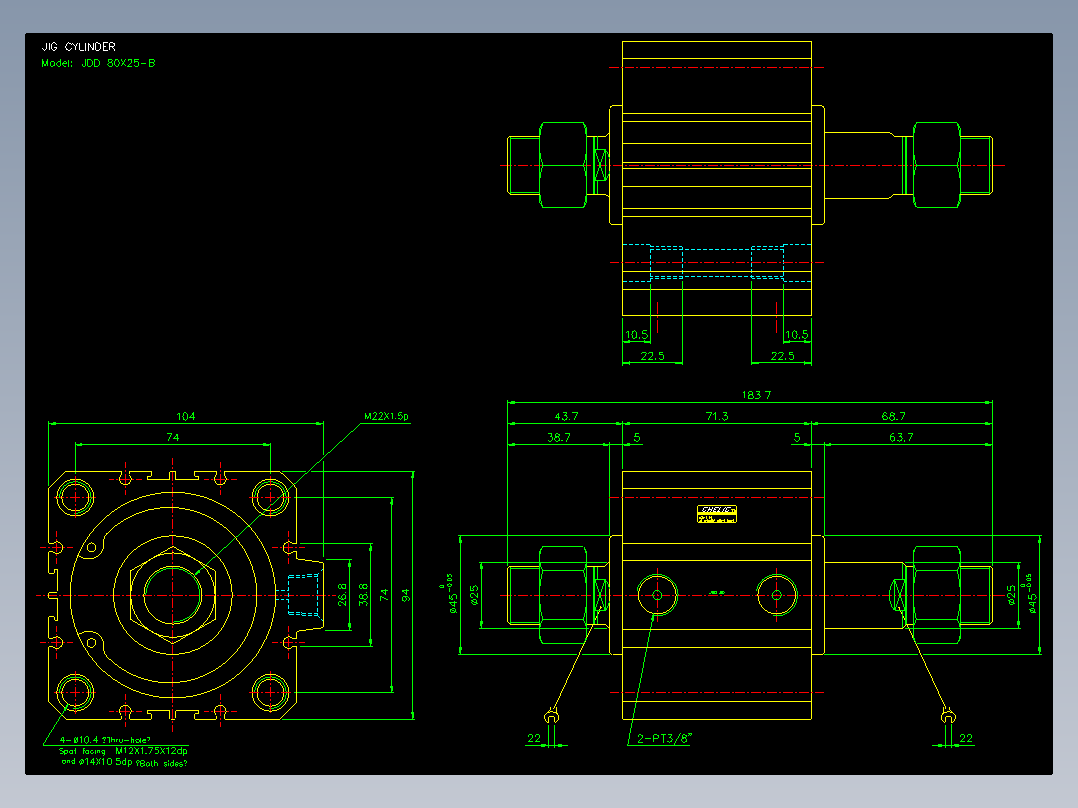Image resolution: width=1078 pixels, height=808 pixels.
Task: Select the M22X1.5p thread callout
Action: click(386, 416)
